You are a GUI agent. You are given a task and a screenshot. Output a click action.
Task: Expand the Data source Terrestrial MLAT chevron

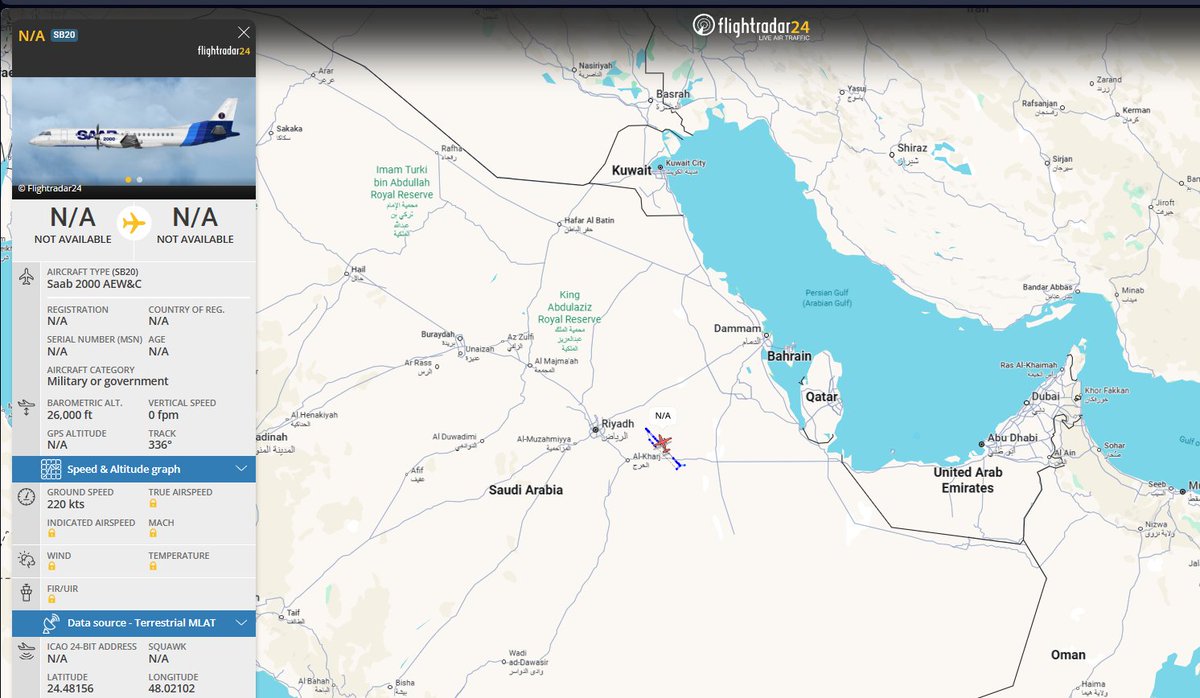(x=241, y=623)
